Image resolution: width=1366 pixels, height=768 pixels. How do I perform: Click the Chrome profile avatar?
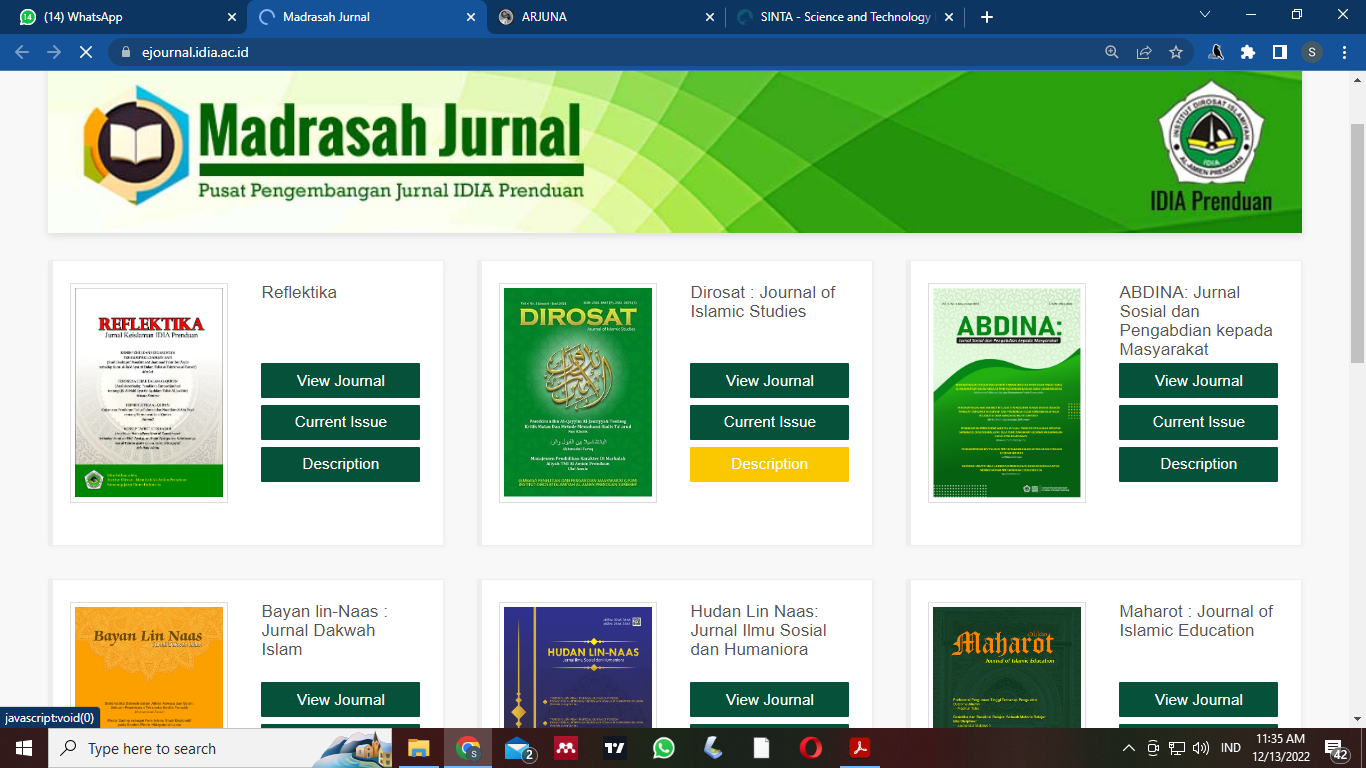(1311, 52)
